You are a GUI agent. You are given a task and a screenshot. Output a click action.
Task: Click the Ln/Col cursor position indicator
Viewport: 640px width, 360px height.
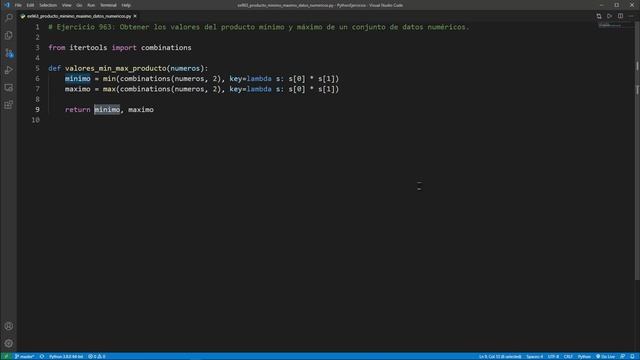pyautogui.click(x=500, y=356)
